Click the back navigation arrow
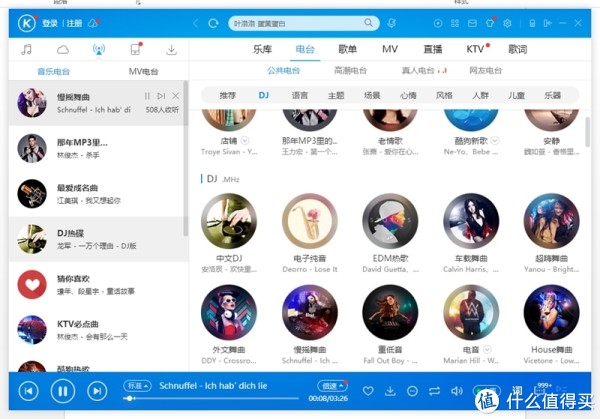 [196, 23]
